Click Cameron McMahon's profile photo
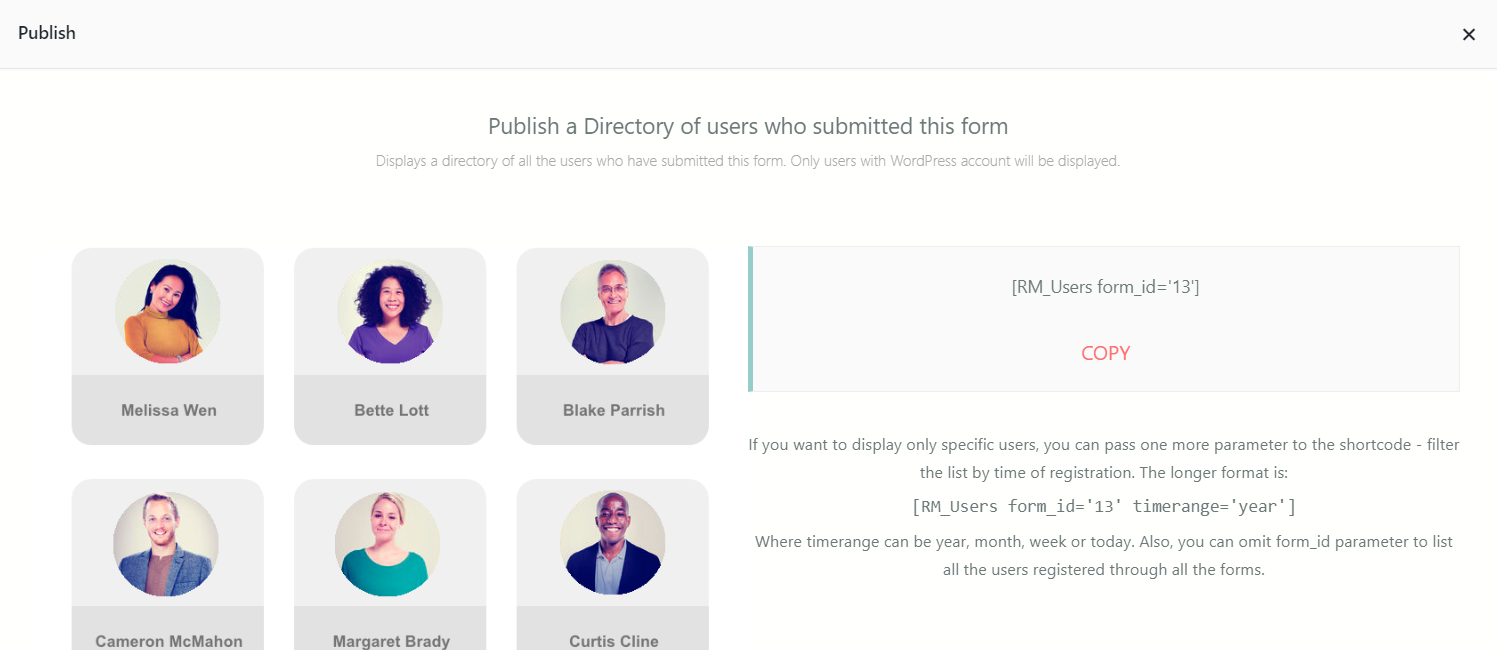1497x650 pixels. tap(167, 543)
